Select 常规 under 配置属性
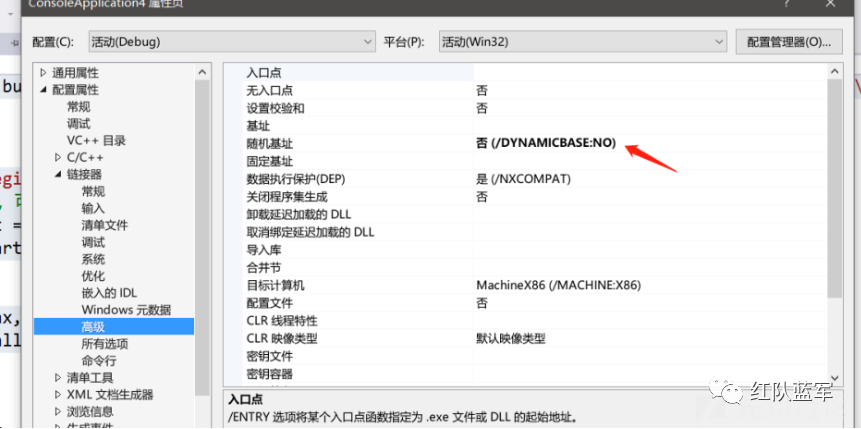Viewport: 861px width, 429px height. 79,107
